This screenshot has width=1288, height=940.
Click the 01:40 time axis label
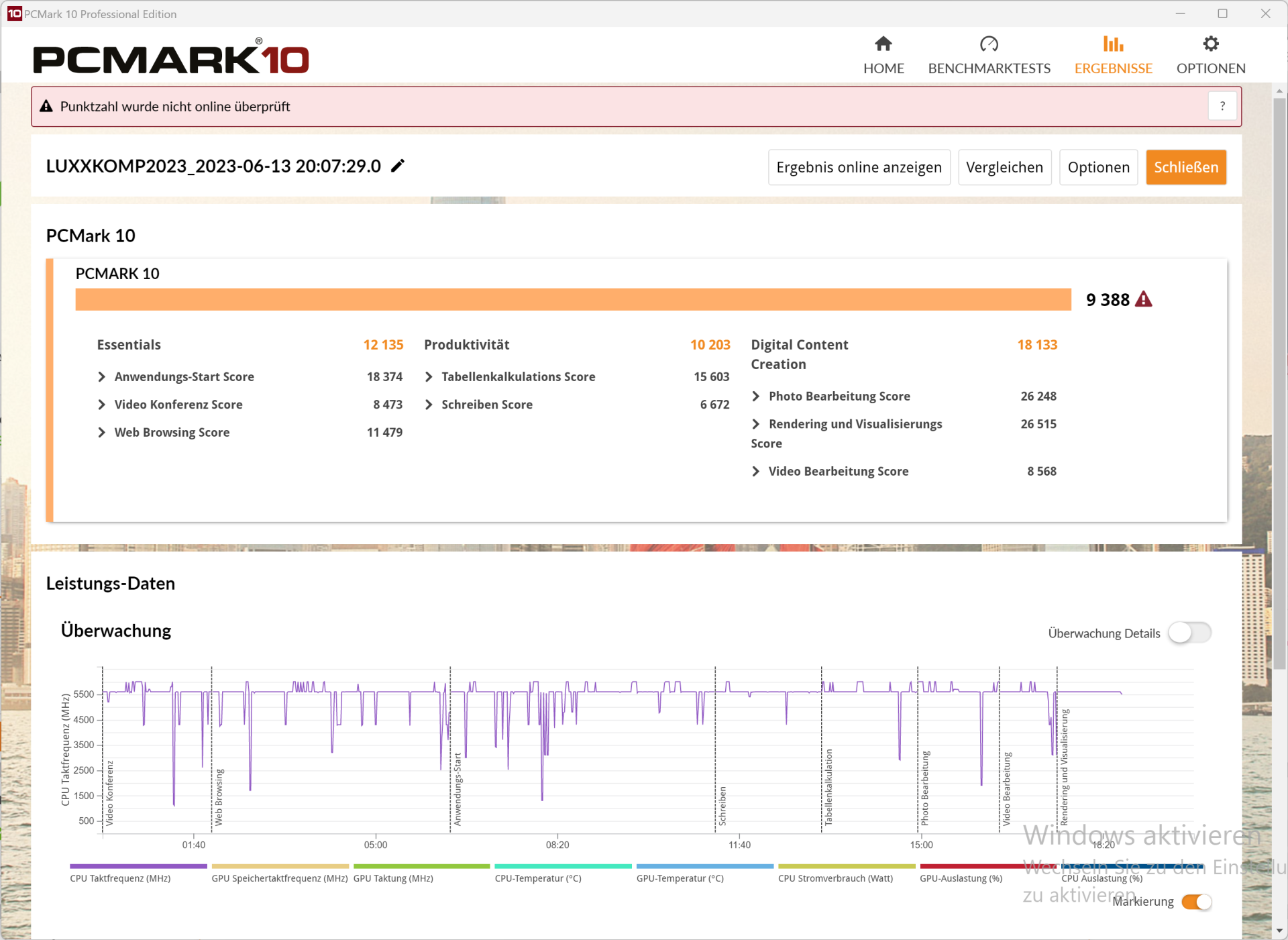194,845
